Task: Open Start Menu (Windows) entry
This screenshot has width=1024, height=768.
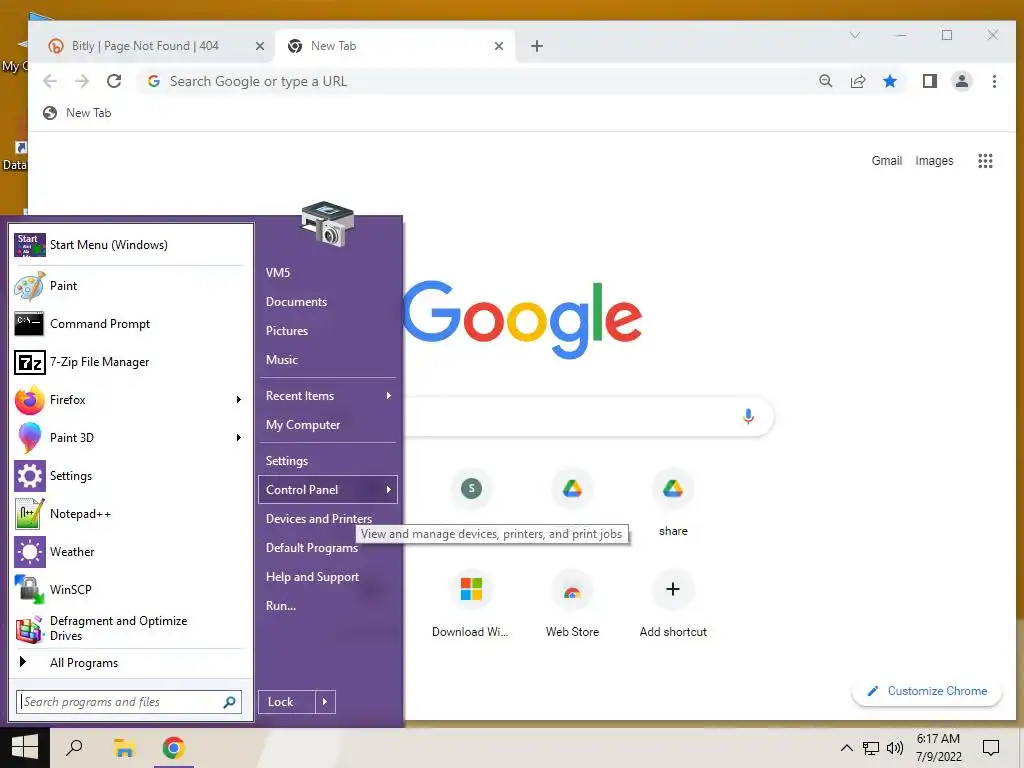Action: 129,244
